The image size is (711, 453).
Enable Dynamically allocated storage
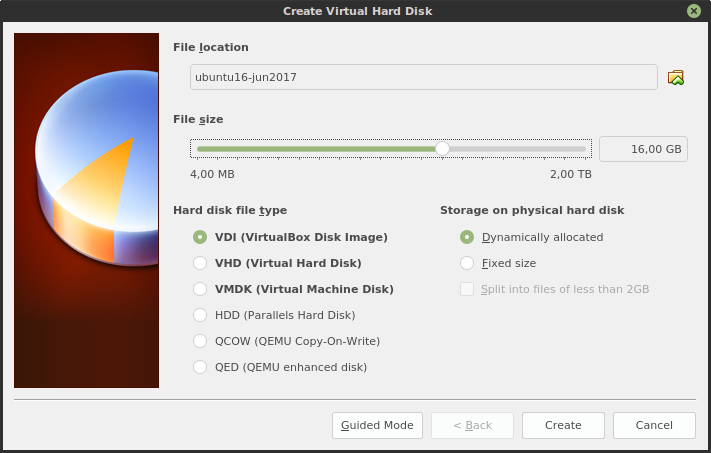pos(467,237)
